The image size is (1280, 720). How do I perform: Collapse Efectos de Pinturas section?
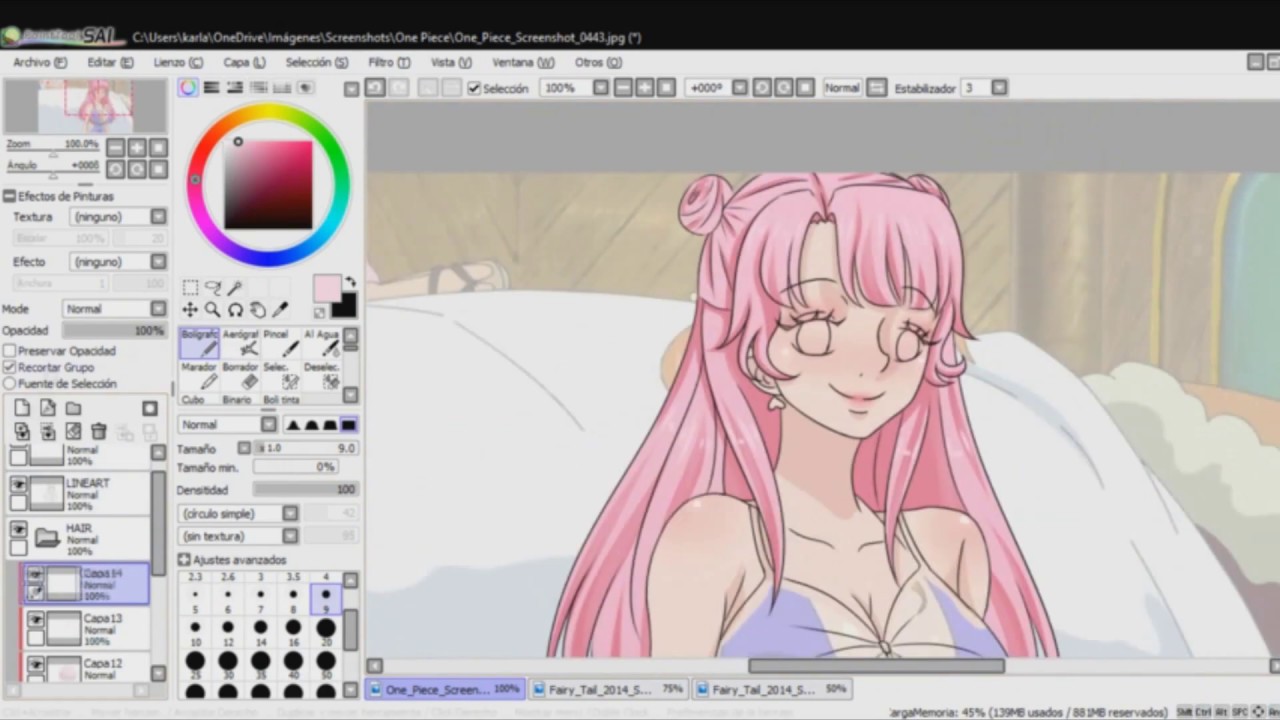[x=9, y=196]
